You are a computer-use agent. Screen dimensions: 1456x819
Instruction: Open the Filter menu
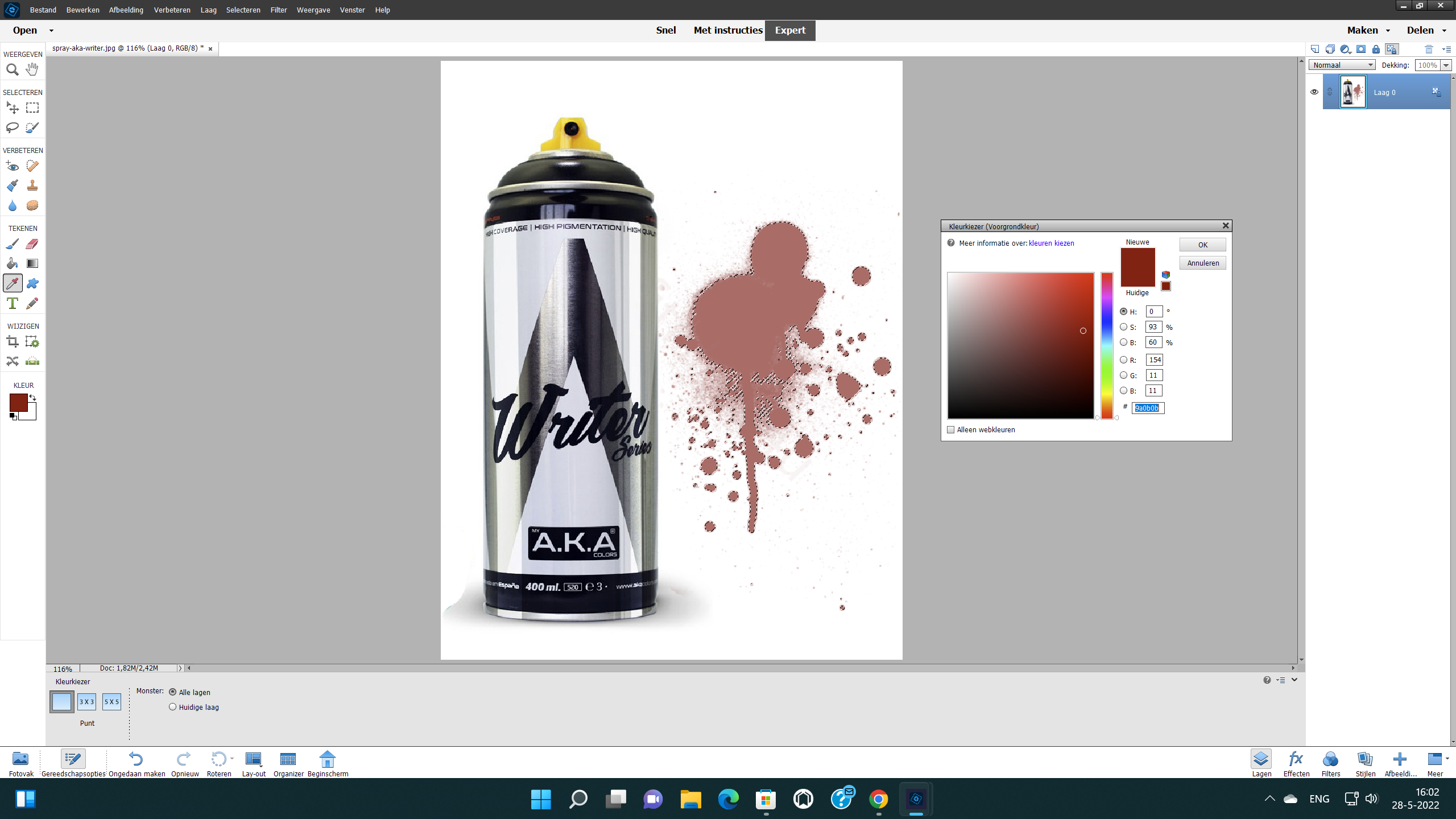pos(278,10)
